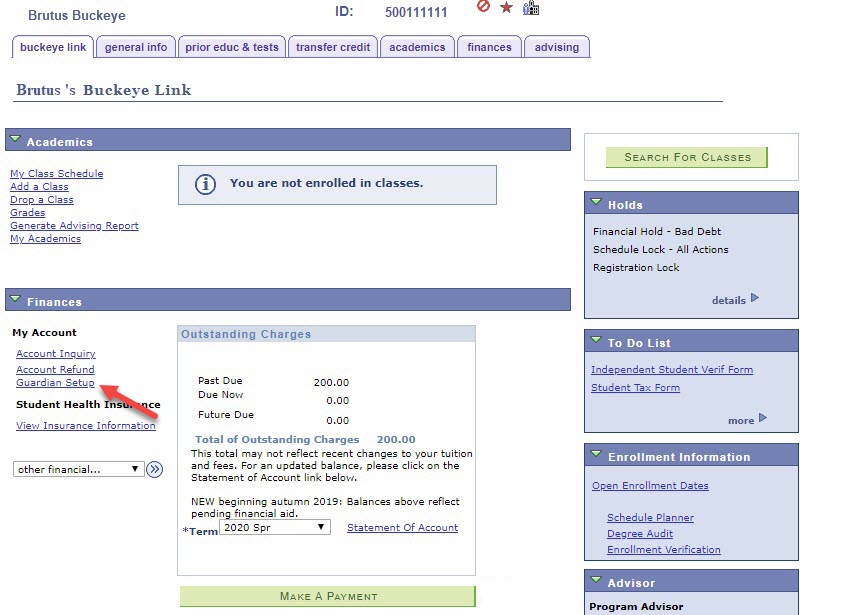This screenshot has height=615, width=847.
Task: Click the Outstanding Charges heading
Action: coord(246,334)
